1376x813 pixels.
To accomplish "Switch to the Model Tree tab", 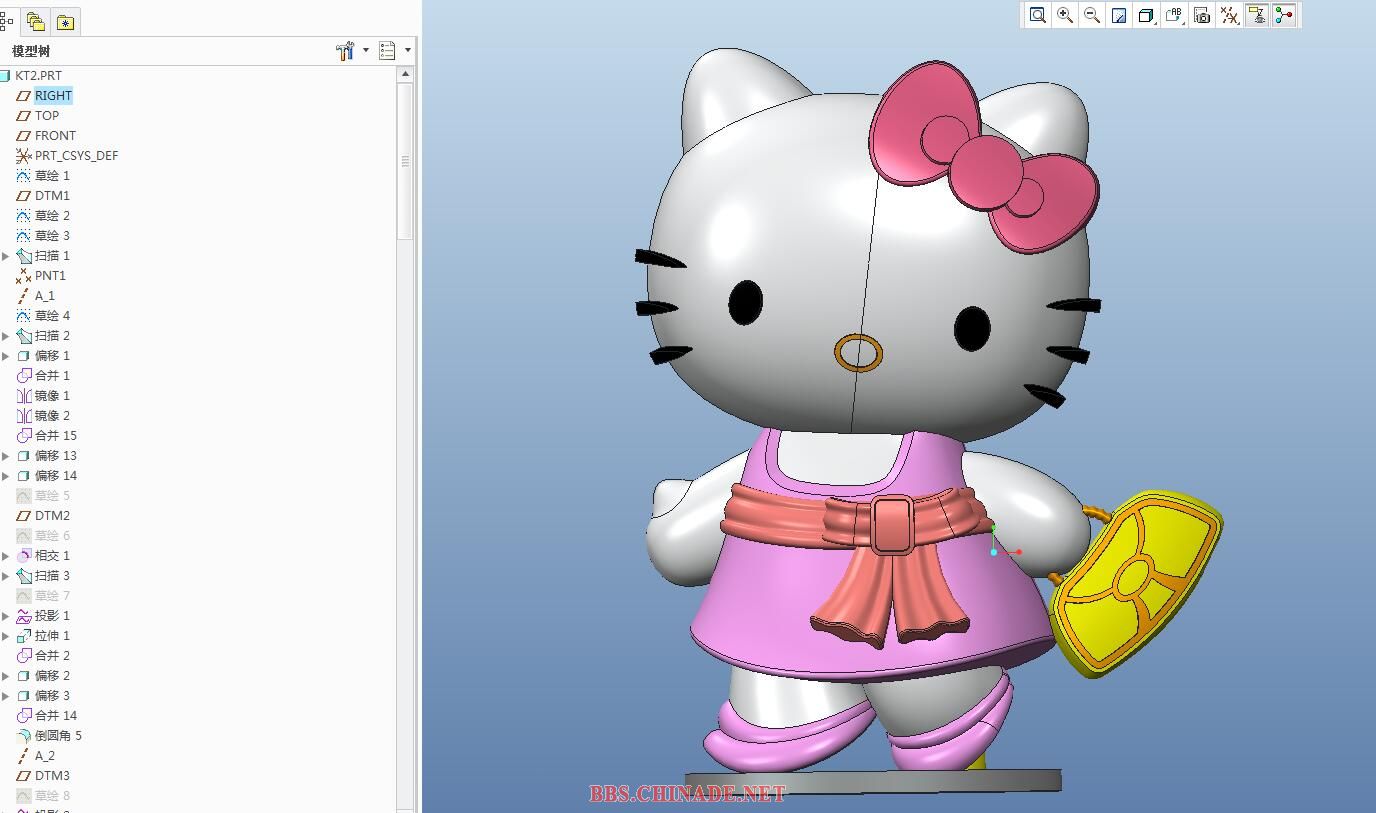I will (8, 21).
